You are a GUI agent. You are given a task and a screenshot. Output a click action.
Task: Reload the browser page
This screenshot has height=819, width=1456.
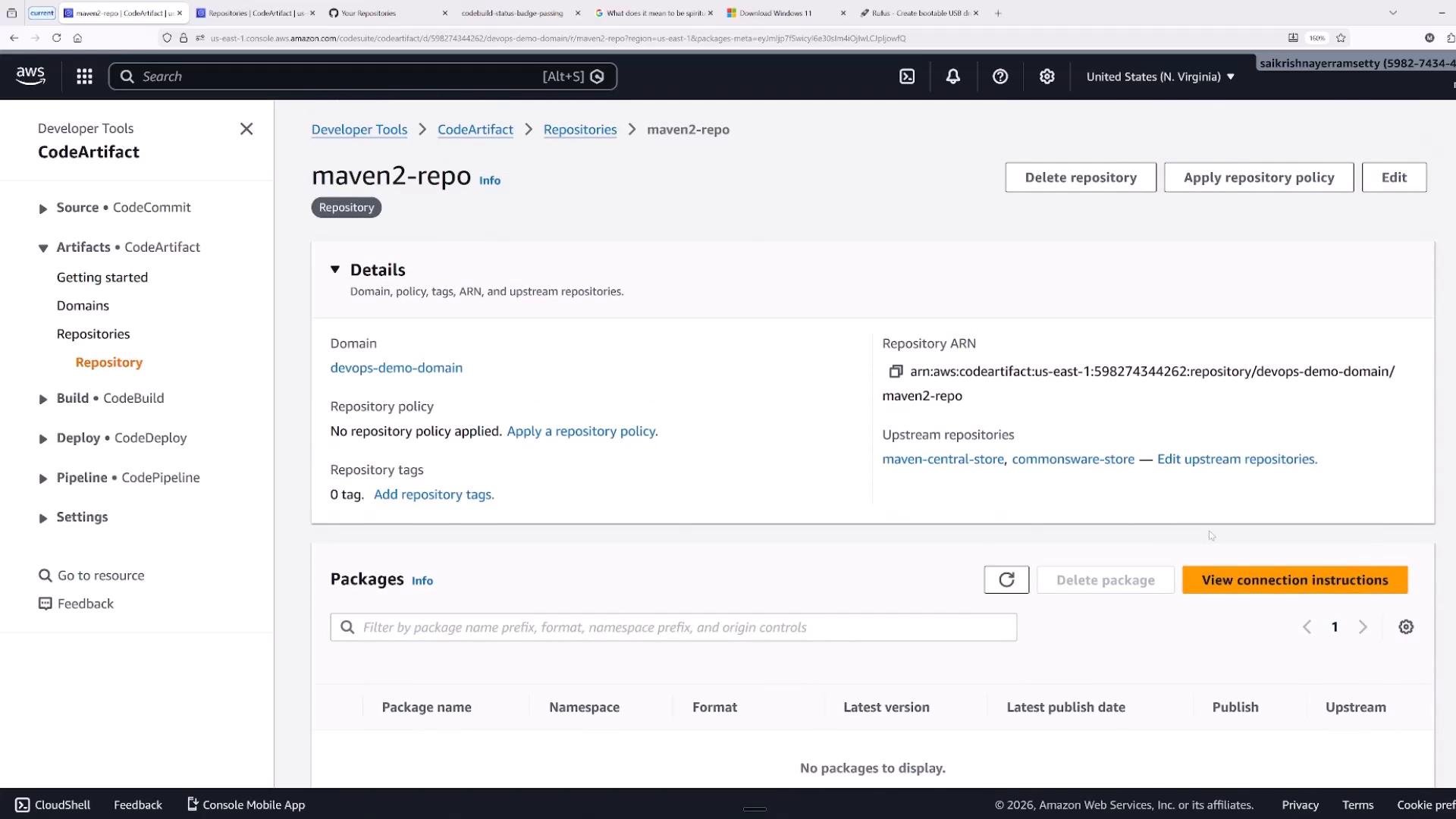(56, 37)
